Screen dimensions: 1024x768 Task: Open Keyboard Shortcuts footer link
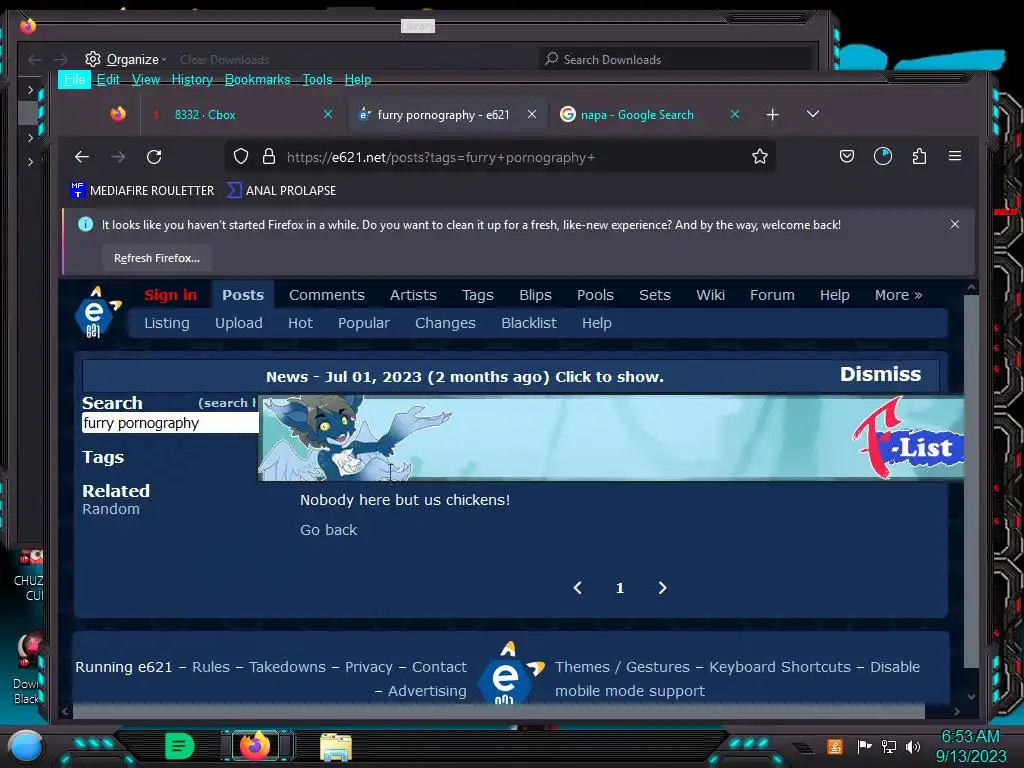click(780, 667)
